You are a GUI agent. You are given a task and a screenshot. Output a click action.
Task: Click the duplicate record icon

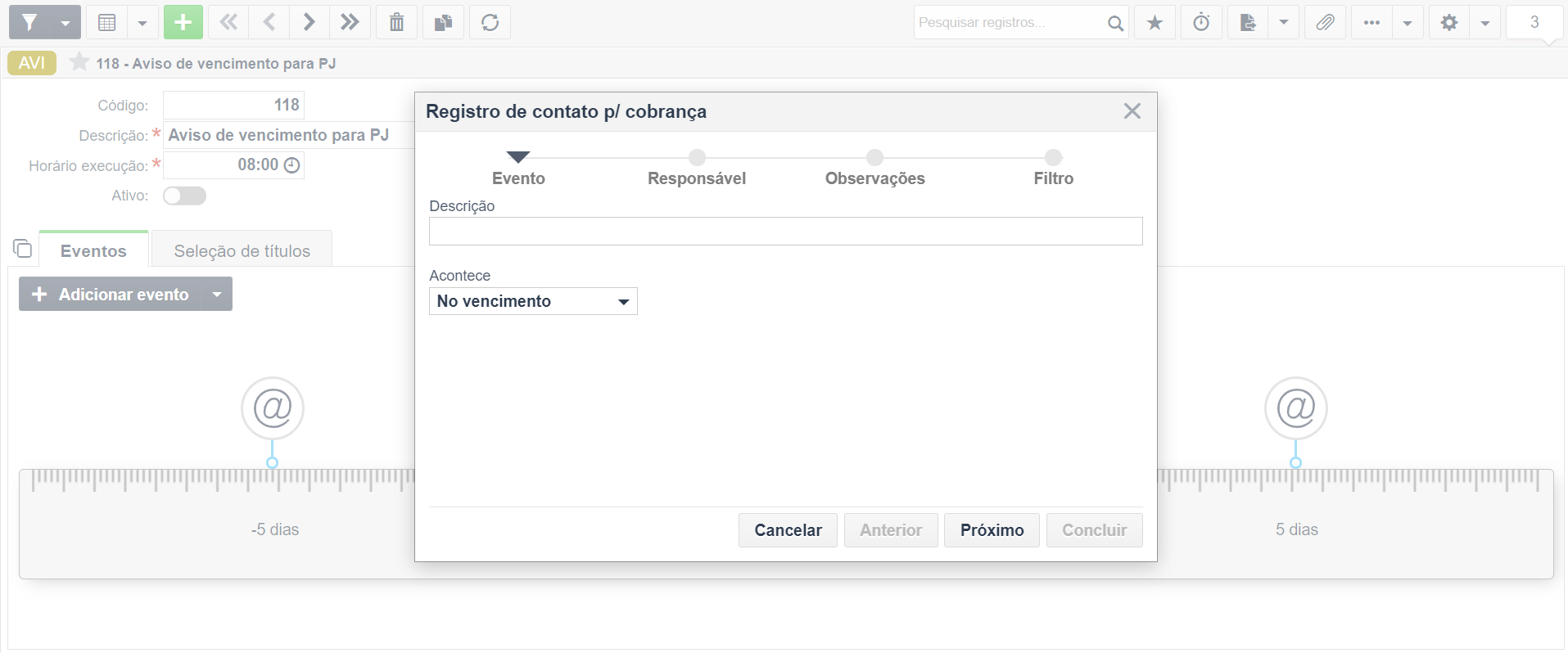pos(443,22)
